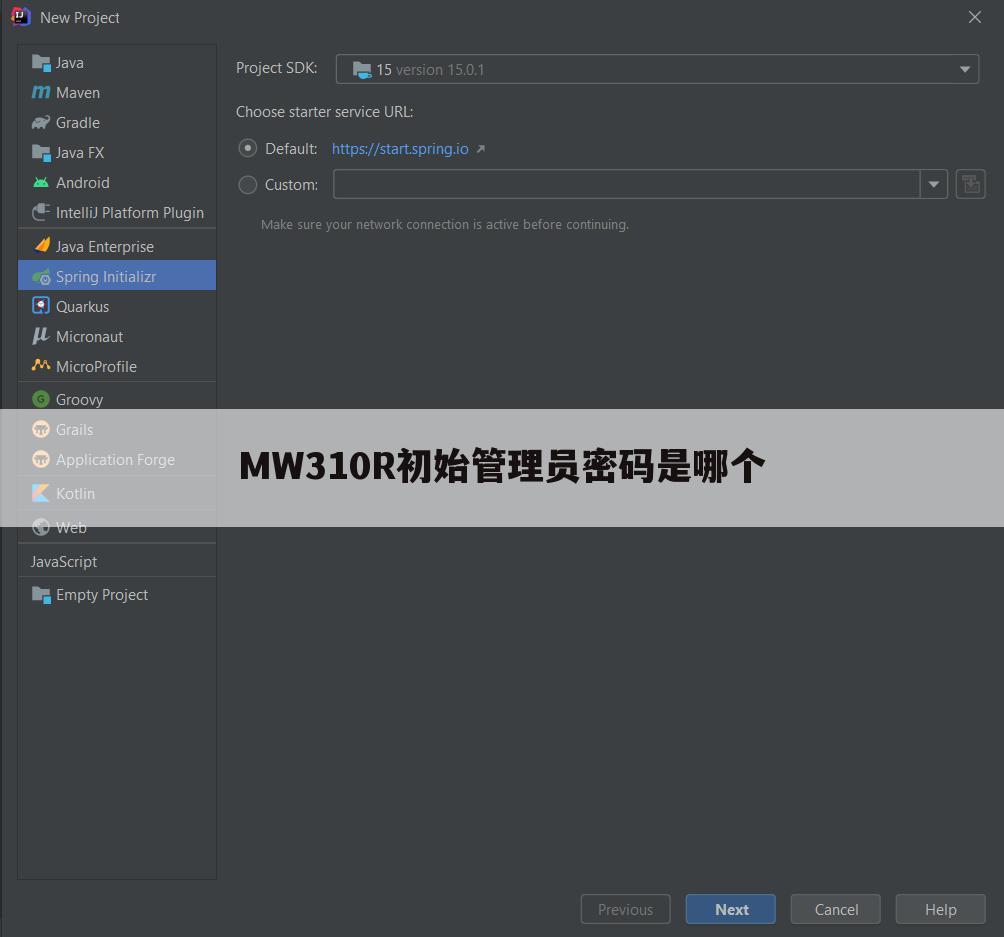Pick the Micronaut mu icon
This screenshot has width=1004, height=937.
point(41,336)
